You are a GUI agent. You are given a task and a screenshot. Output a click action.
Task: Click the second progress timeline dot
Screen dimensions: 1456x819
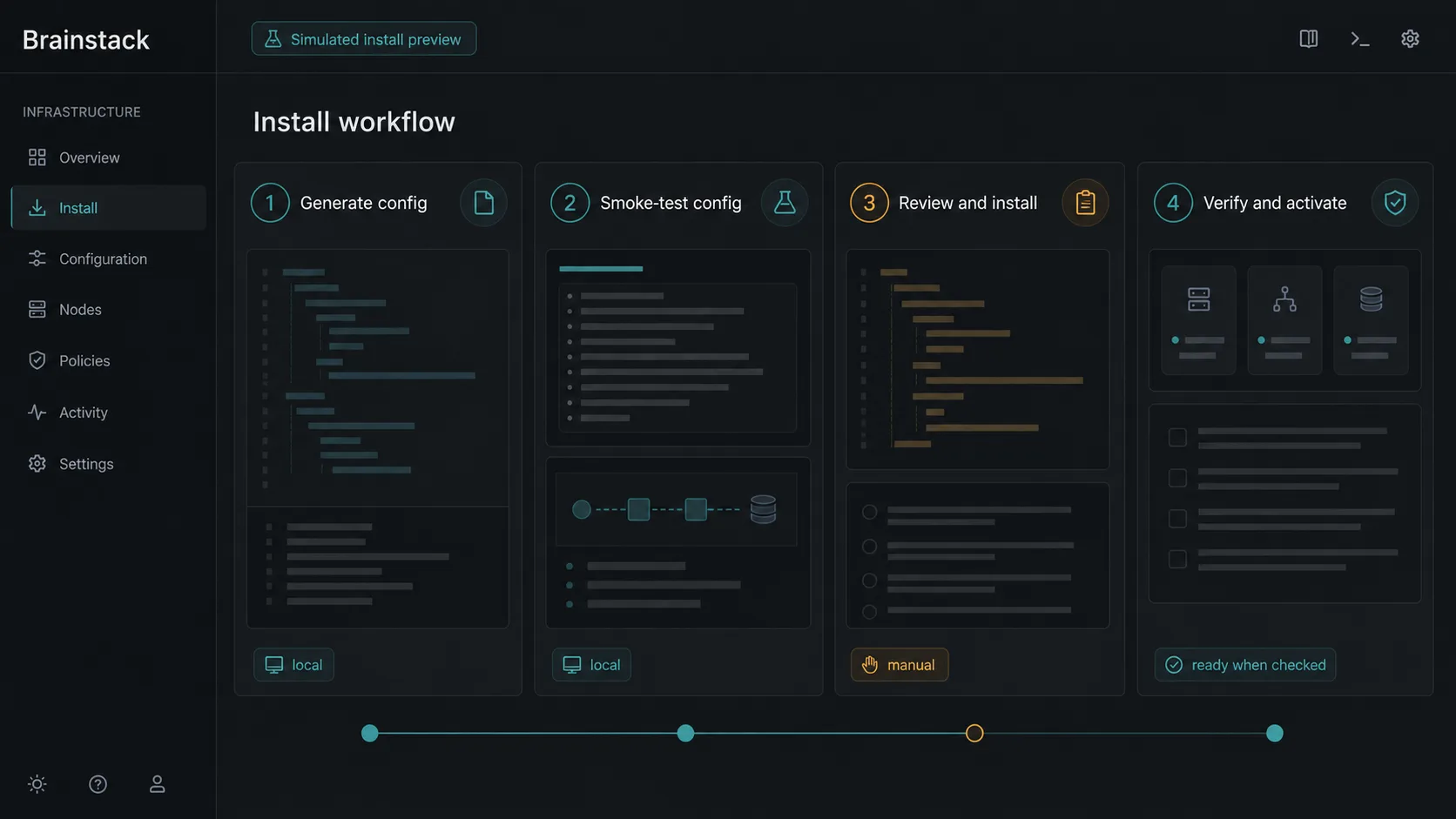click(686, 733)
